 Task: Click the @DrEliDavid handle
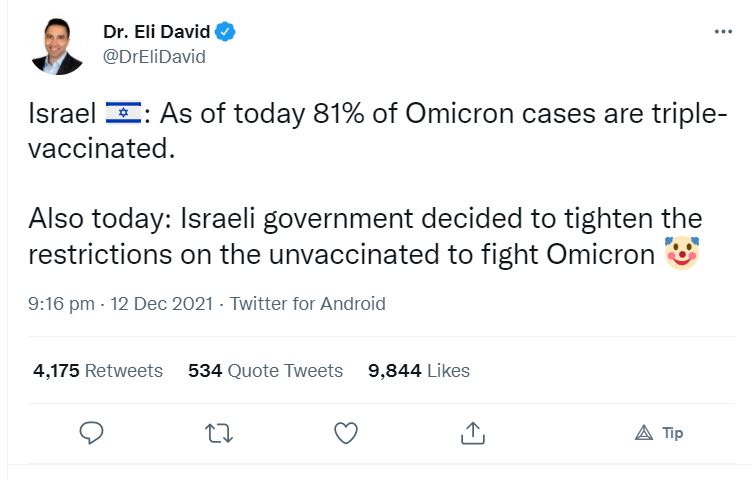tap(154, 57)
